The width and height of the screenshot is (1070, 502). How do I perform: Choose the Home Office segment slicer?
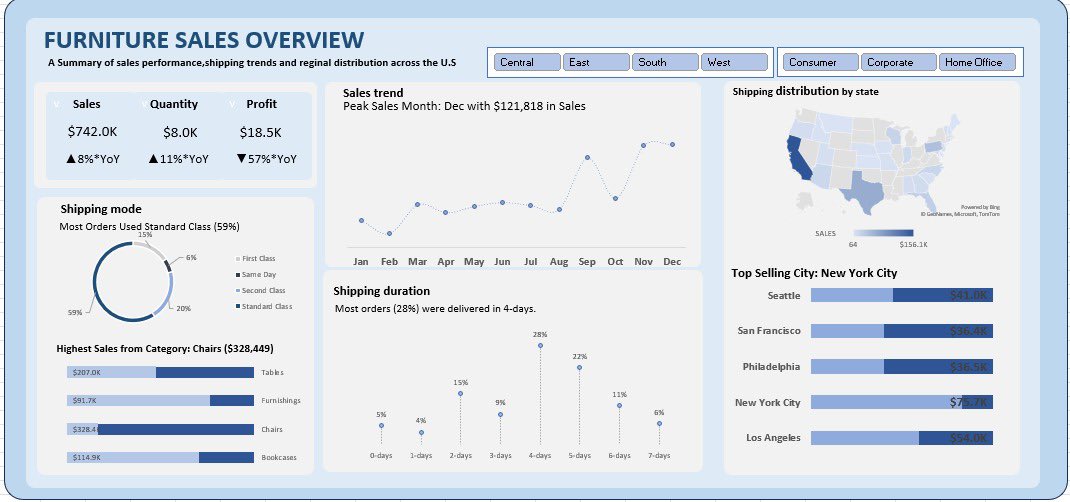[x=977, y=62]
